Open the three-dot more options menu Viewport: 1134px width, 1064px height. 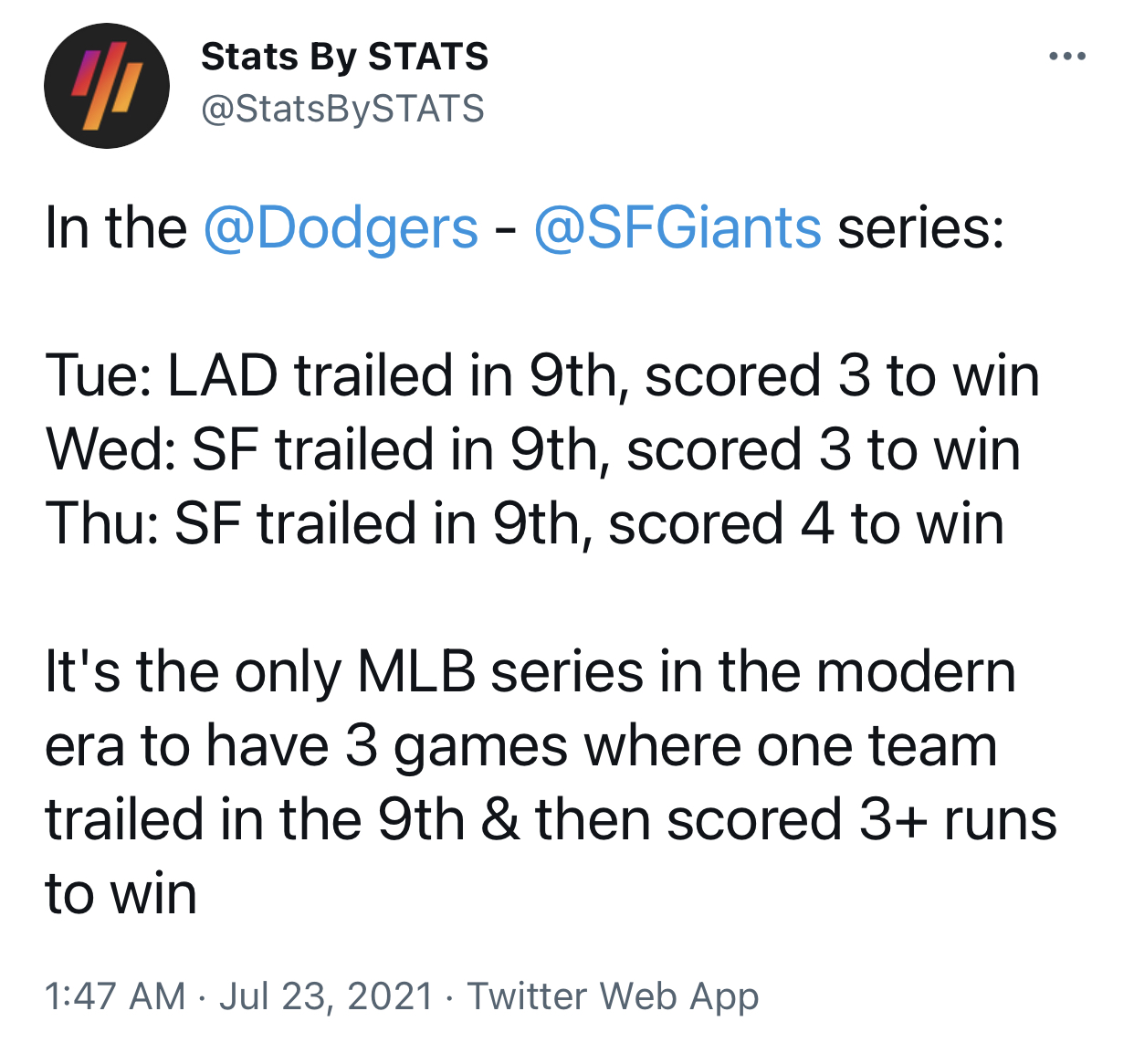click(1067, 57)
